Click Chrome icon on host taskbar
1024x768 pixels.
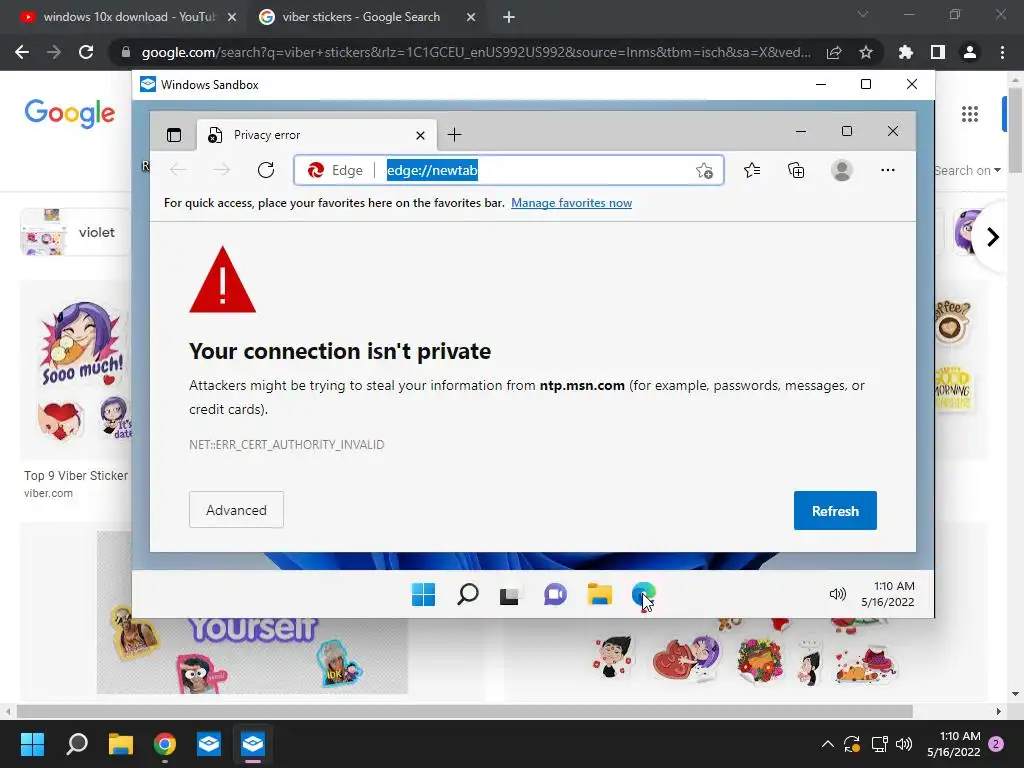[165, 744]
